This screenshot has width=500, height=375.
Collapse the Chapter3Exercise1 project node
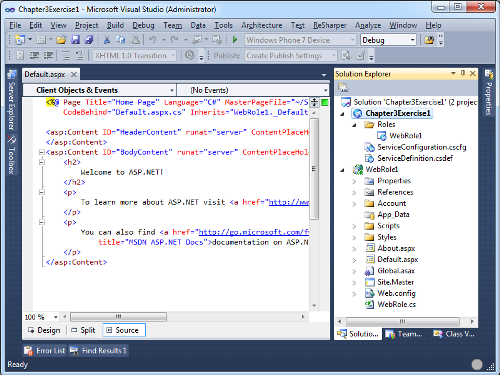342,114
